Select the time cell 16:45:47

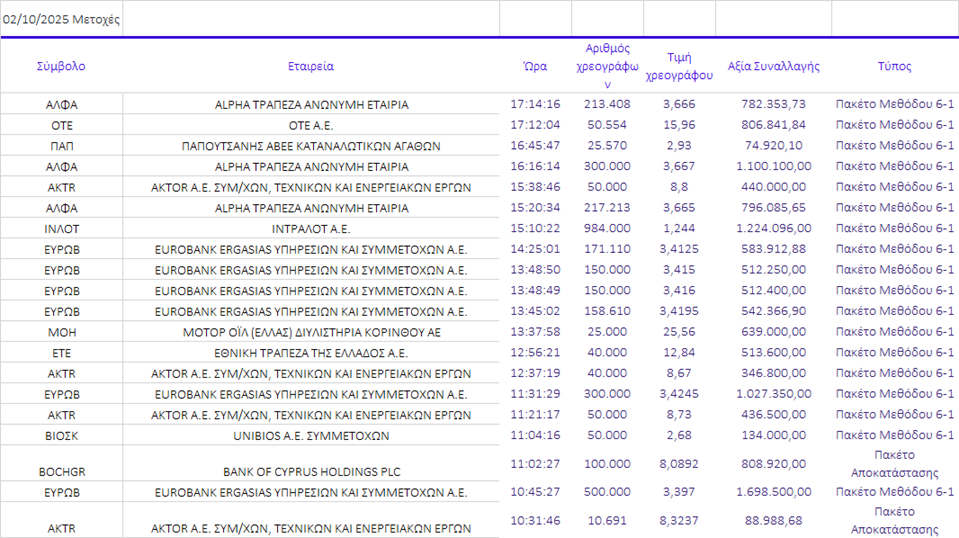pos(535,146)
